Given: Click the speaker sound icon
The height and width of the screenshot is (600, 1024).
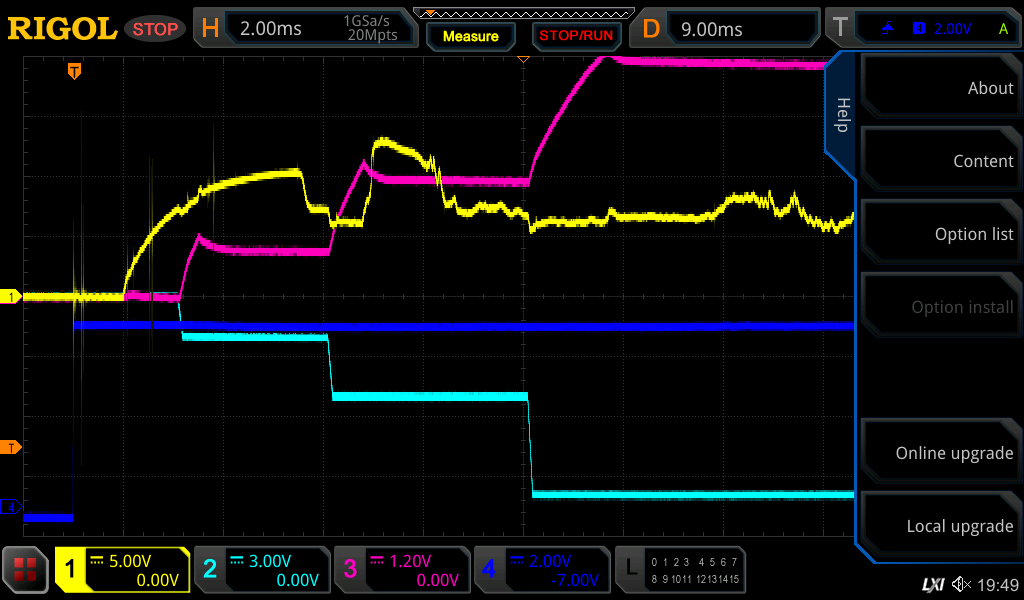Looking at the screenshot, I should (x=961, y=584).
